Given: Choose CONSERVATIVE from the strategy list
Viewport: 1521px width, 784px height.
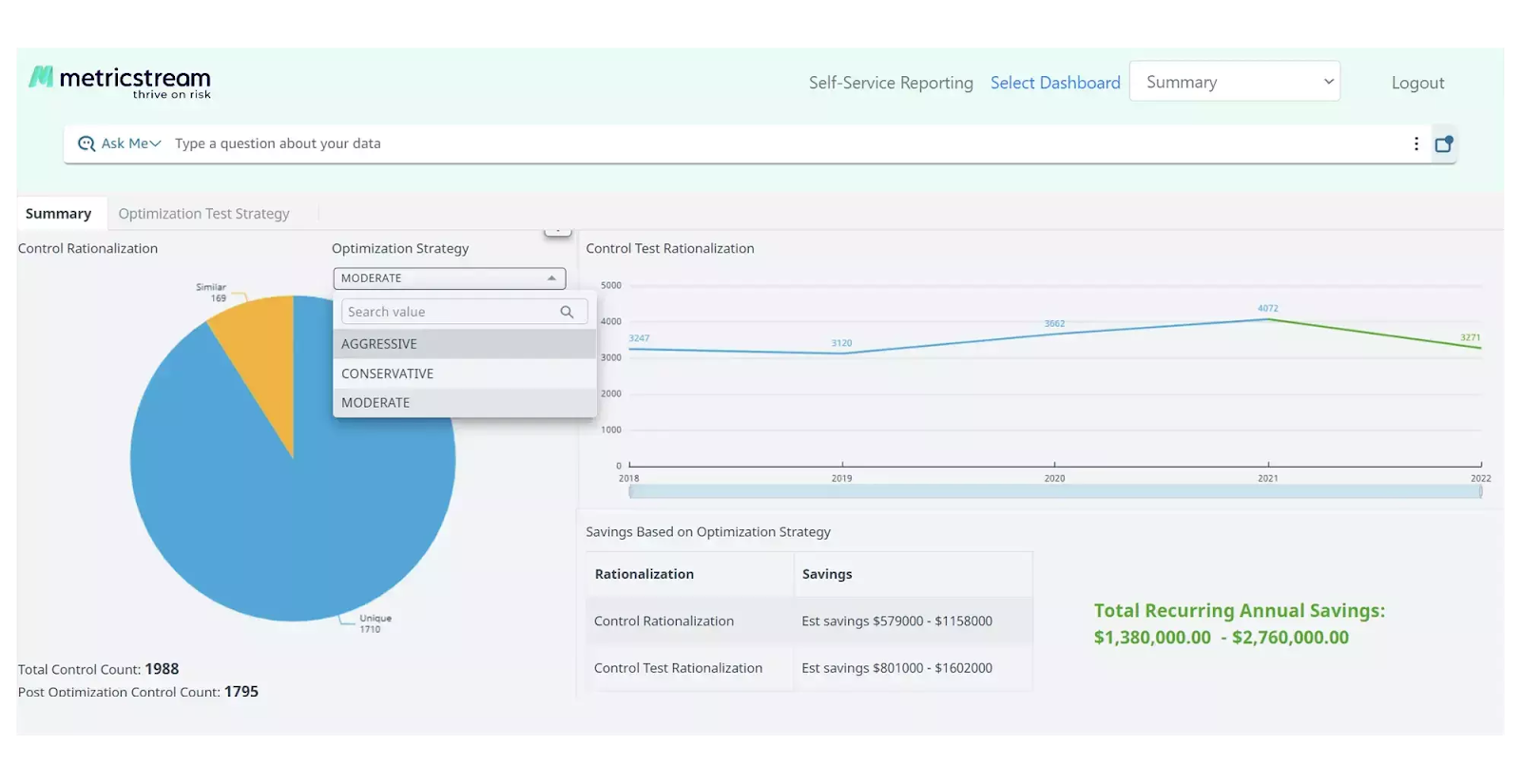Looking at the screenshot, I should pyautogui.click(x=387, y=373).
